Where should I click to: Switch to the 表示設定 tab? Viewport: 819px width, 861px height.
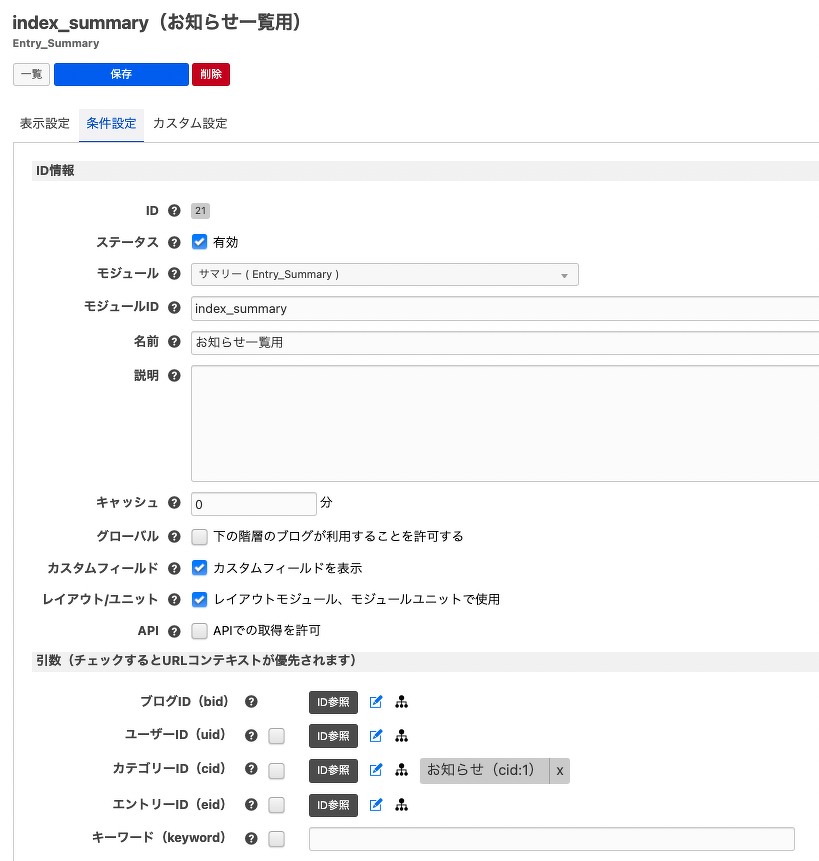click(x=45, y=124)
